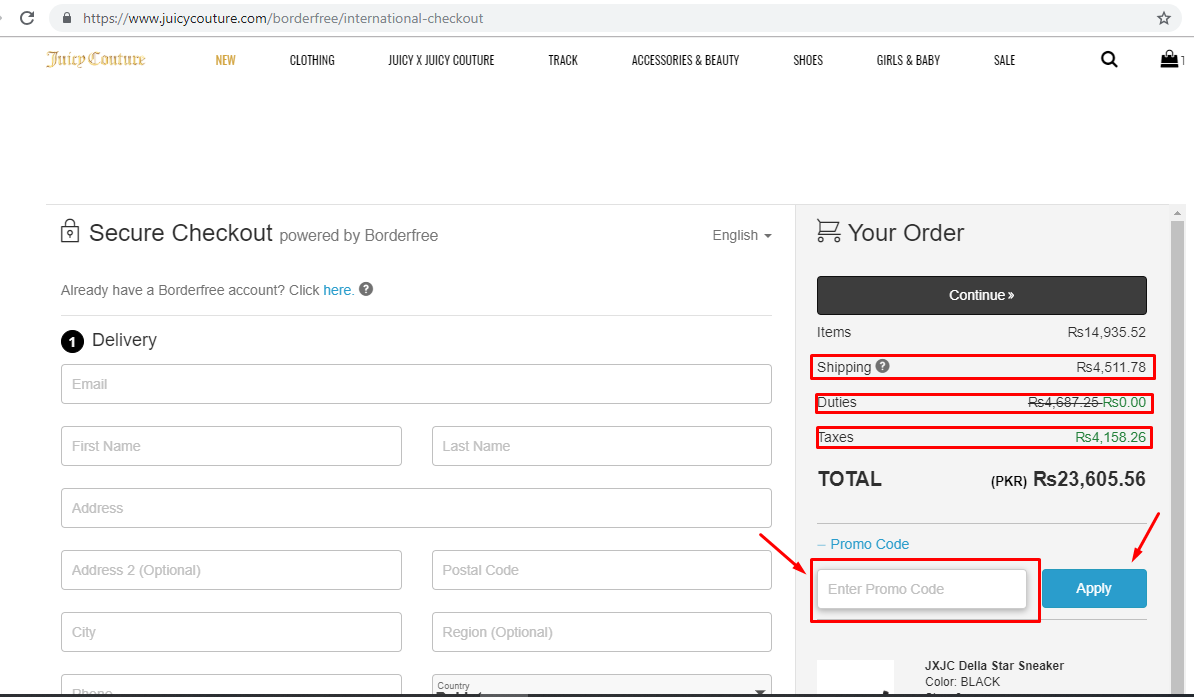Focus the Region (Optional) field
1194x697 pixels.
(x=602, y=632)
